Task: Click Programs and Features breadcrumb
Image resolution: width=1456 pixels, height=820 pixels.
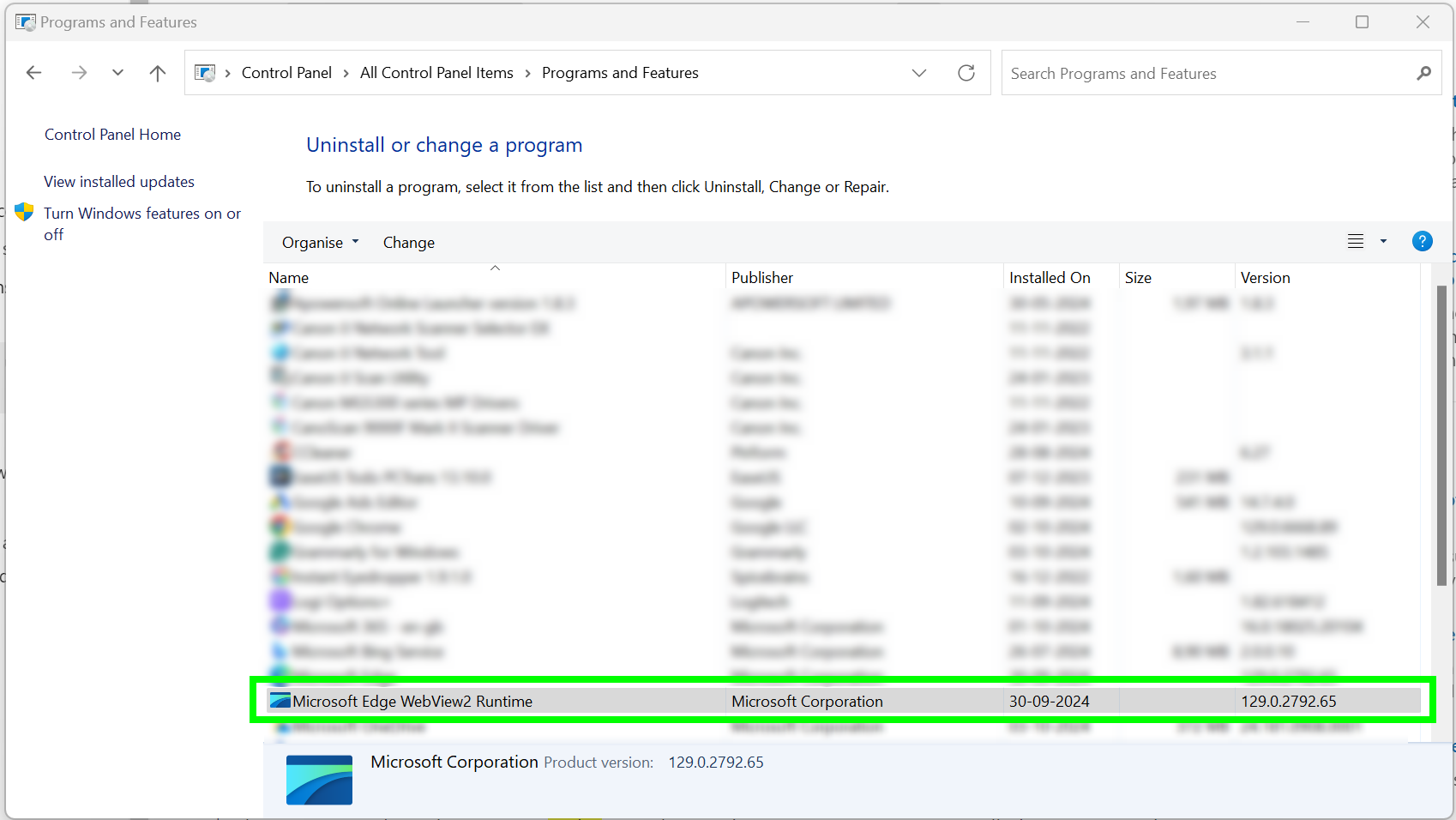Action: point(620,73)
